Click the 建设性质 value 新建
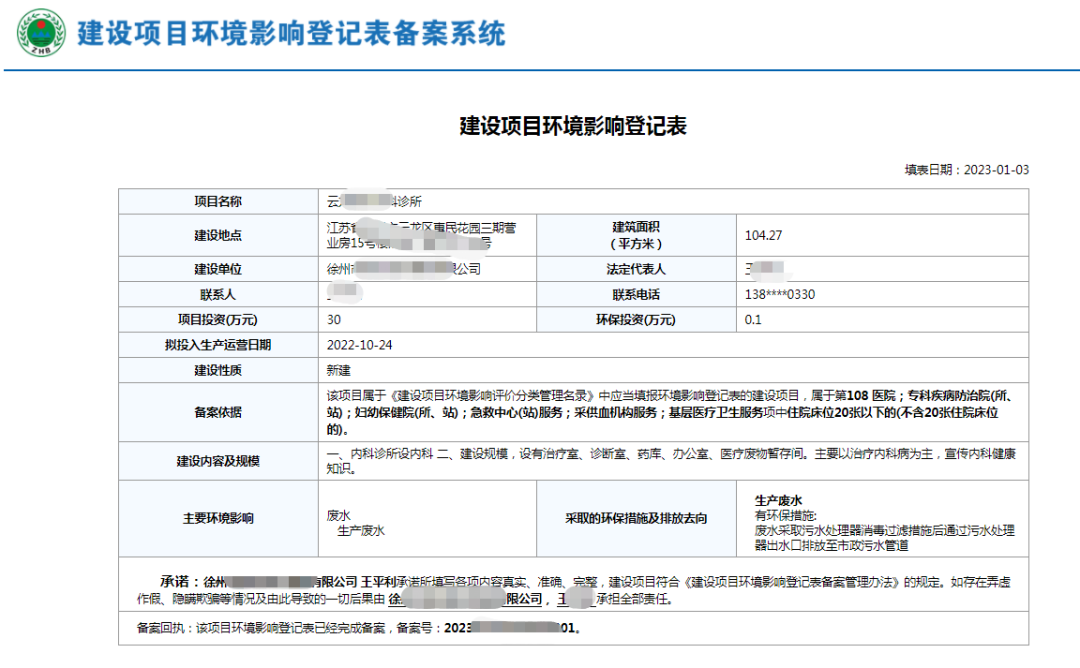The height and width of the screenshot is (668, 1080). (340, 370)
